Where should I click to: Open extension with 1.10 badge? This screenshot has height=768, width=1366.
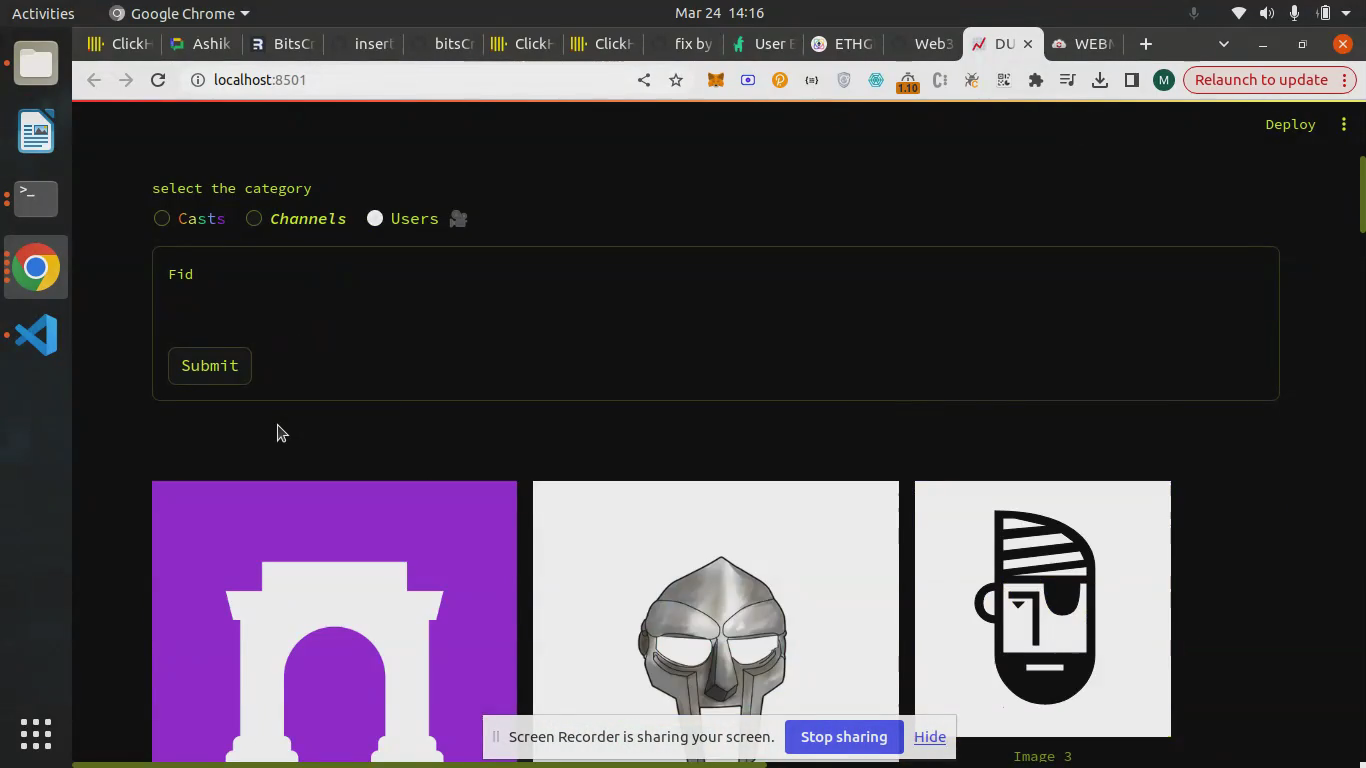pos(908,82)
